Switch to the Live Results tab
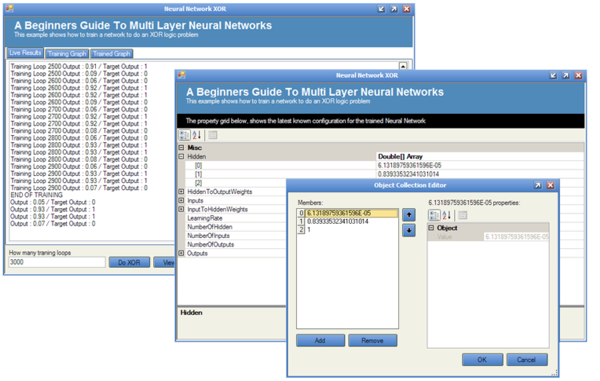The image size is (600, 381). (25, 53)
